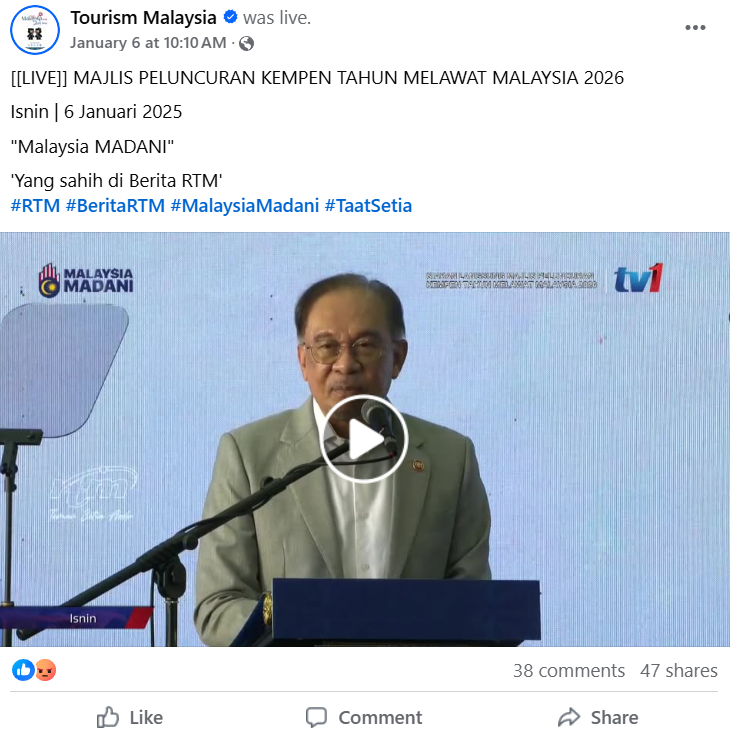This screenshot has width=730, height=730.
Task: Click the public globe privacy icon
Action: pos(246,43)
